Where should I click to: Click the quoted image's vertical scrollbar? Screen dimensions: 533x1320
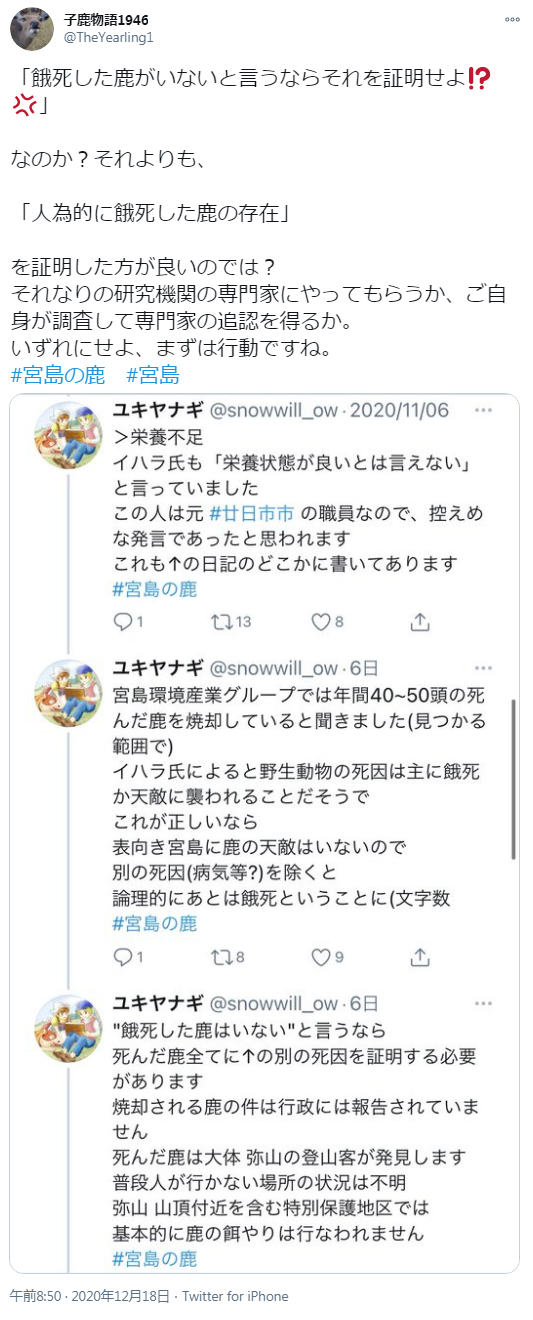[513, 780]
